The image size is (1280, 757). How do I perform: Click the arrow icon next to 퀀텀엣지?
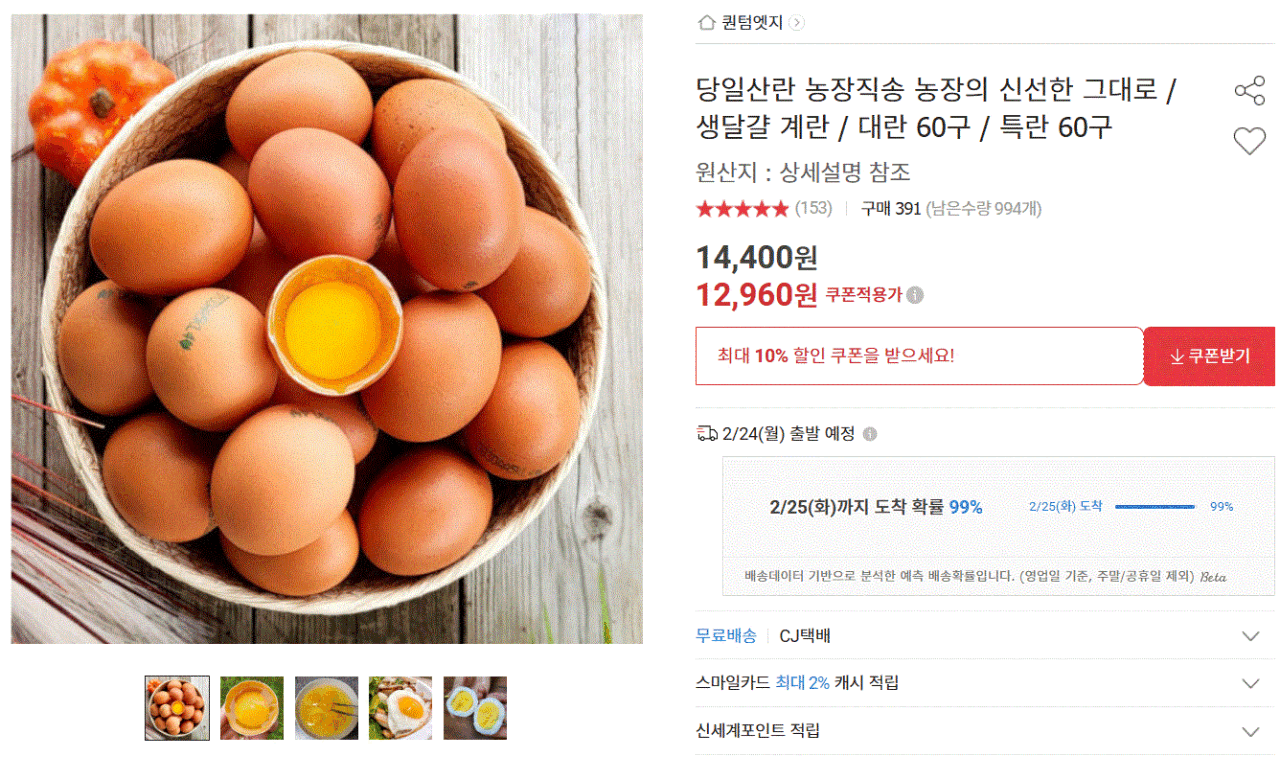[x=797, y=22]
